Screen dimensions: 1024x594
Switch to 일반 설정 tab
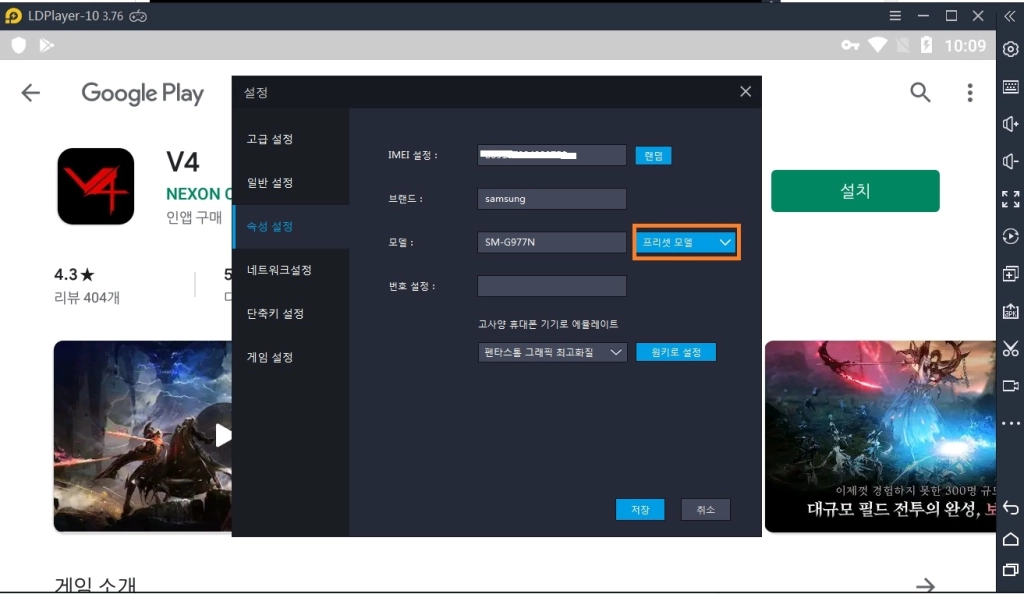(270, 183)
